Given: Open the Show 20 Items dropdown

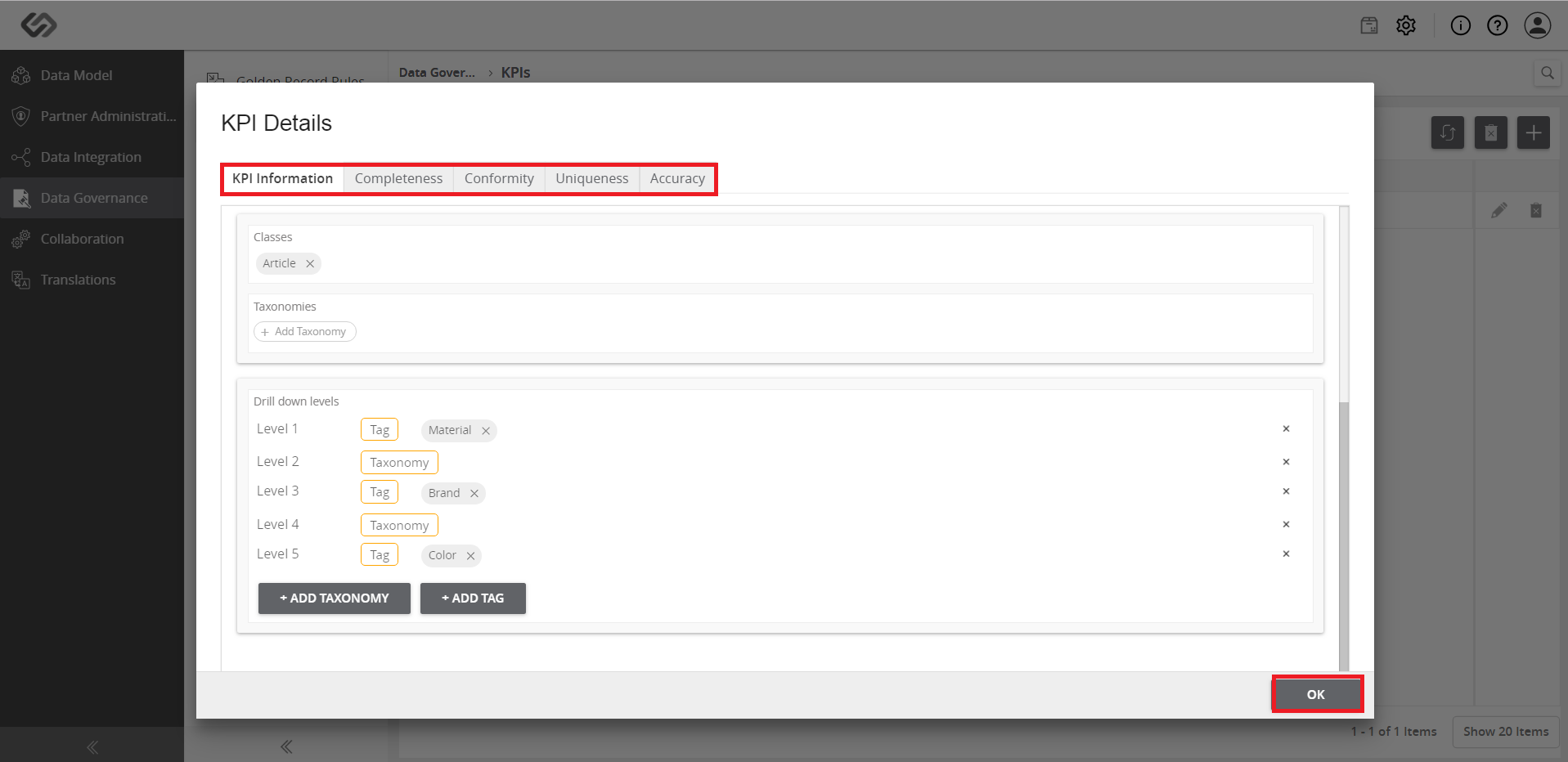Looking at the screenshot, I should pos(1506,732).
